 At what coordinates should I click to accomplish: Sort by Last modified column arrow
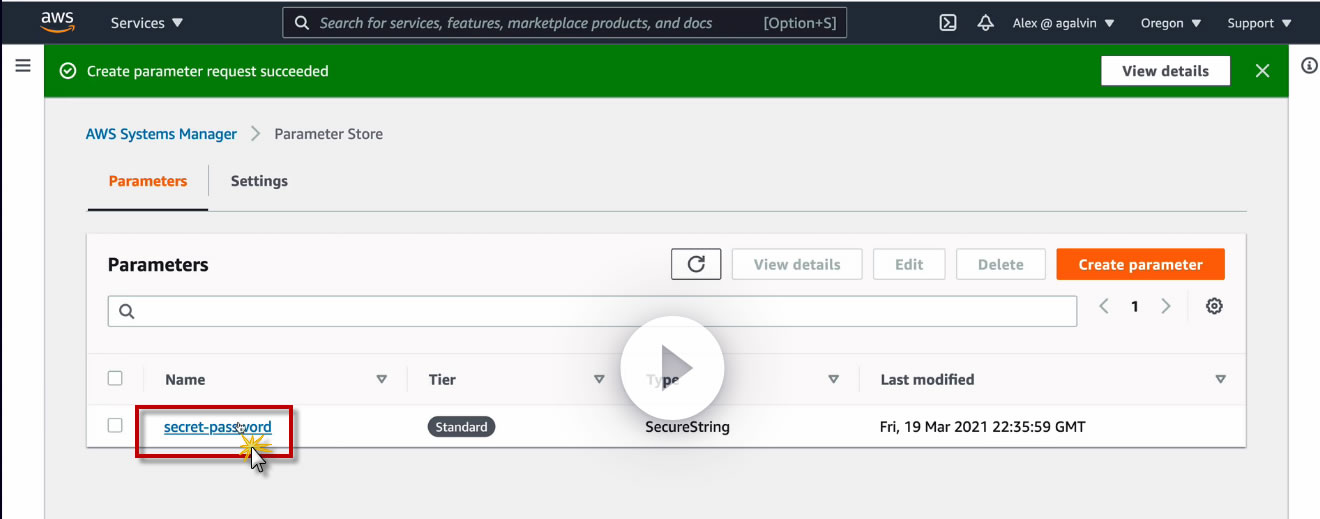[x=1220, y=379]
